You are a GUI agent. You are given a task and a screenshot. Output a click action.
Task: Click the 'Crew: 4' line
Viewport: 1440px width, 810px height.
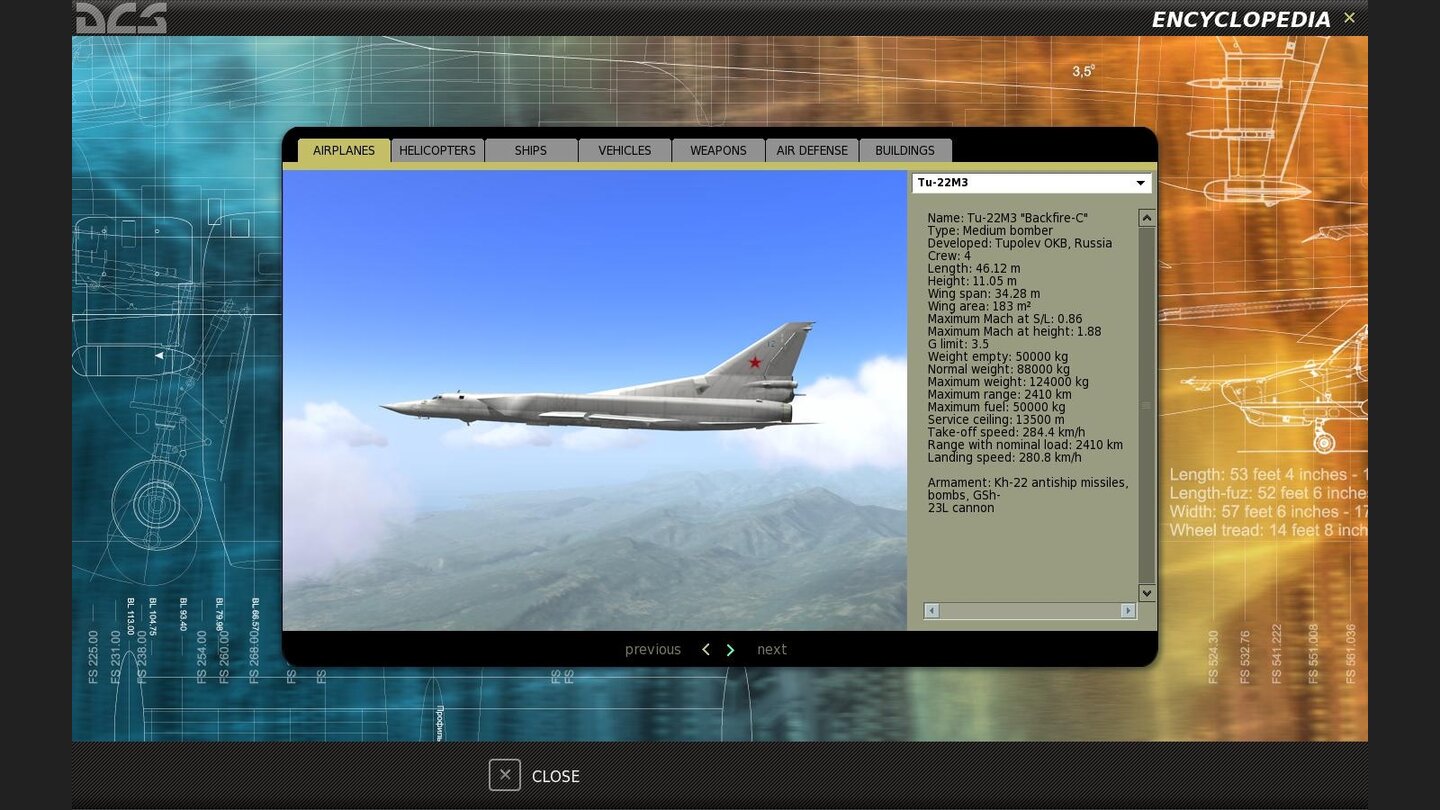tap(949, 256)
